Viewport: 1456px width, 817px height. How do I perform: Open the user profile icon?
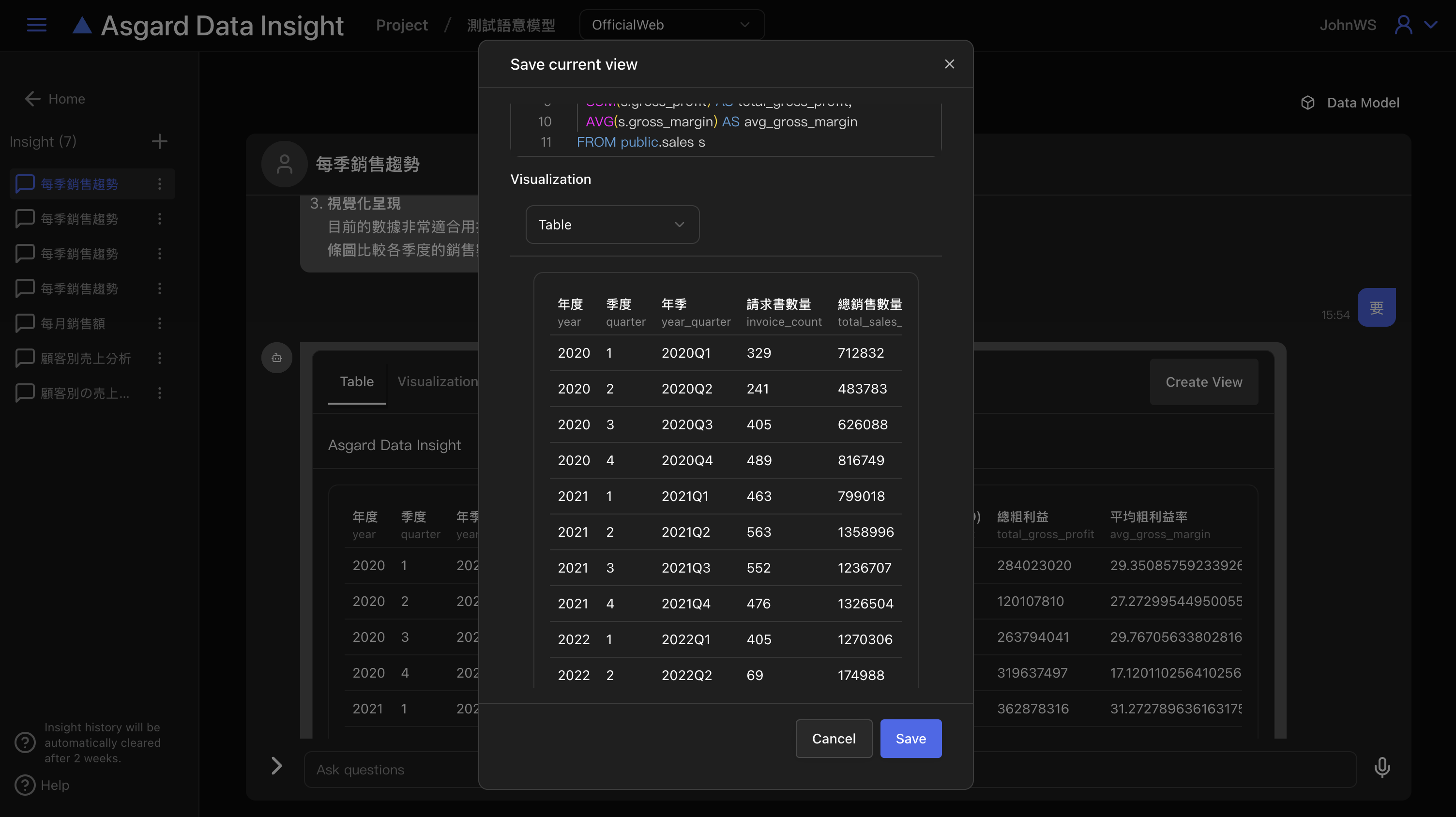[1403, 25]
